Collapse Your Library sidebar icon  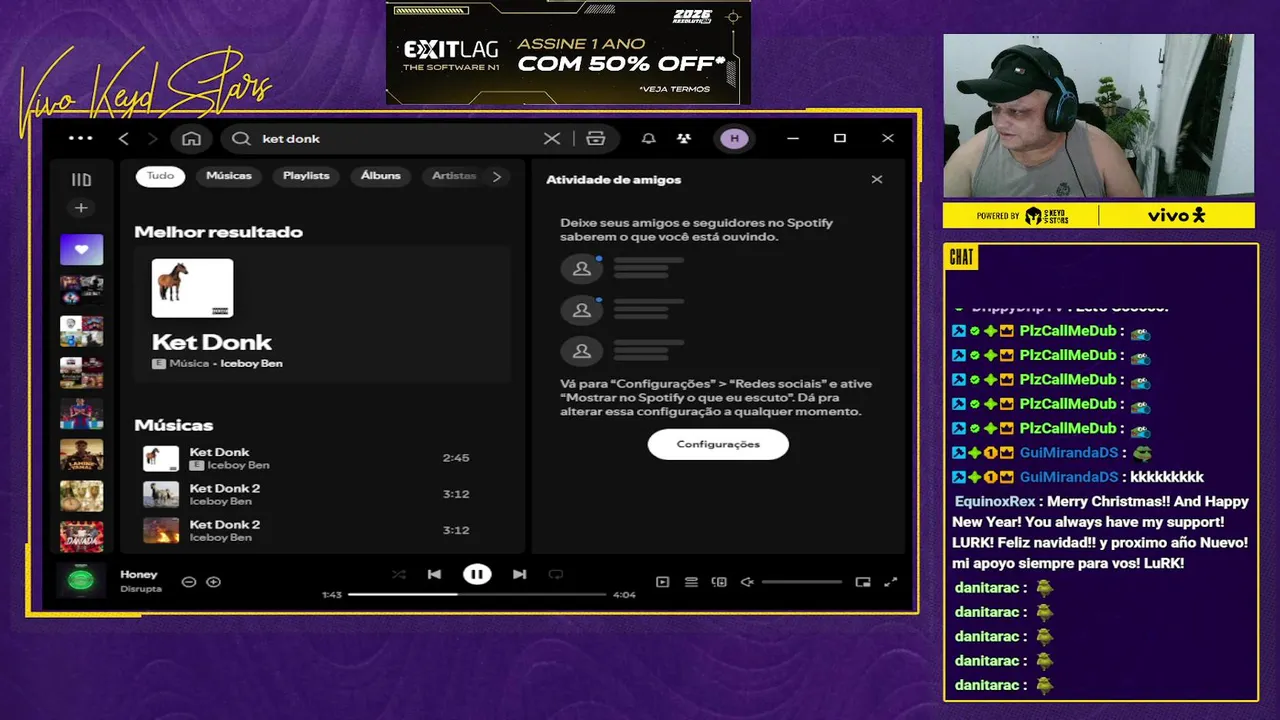click(x=81, y=180)
